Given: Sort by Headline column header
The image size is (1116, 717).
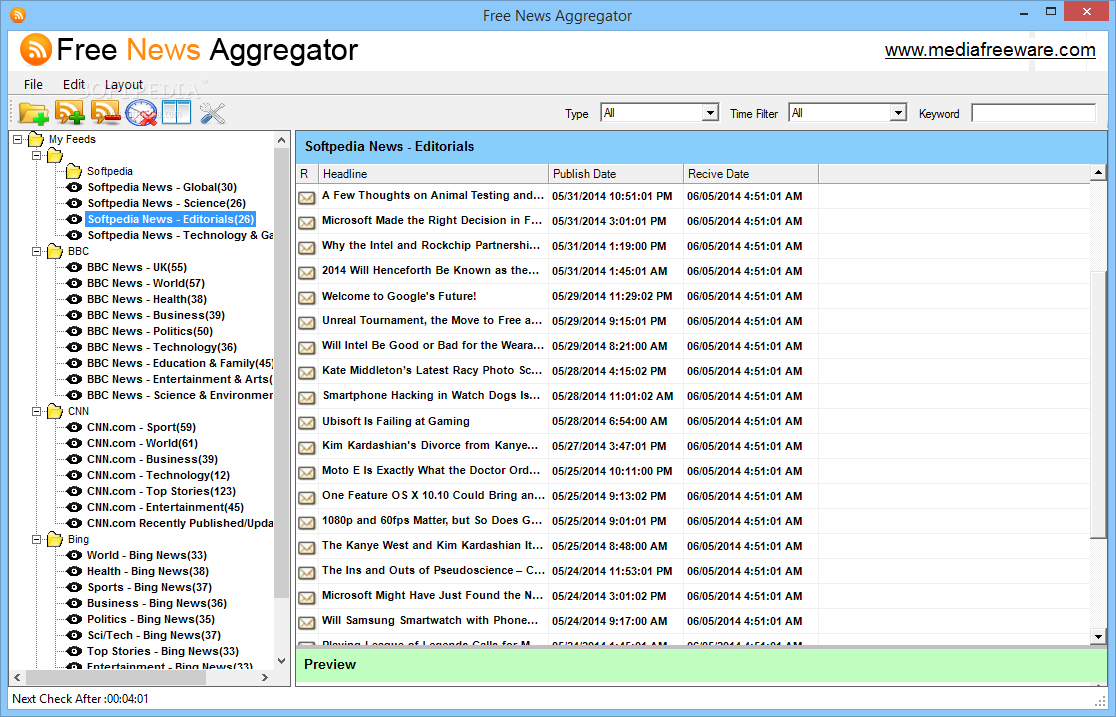Looking at the screenshot, I should pos(433,174).
